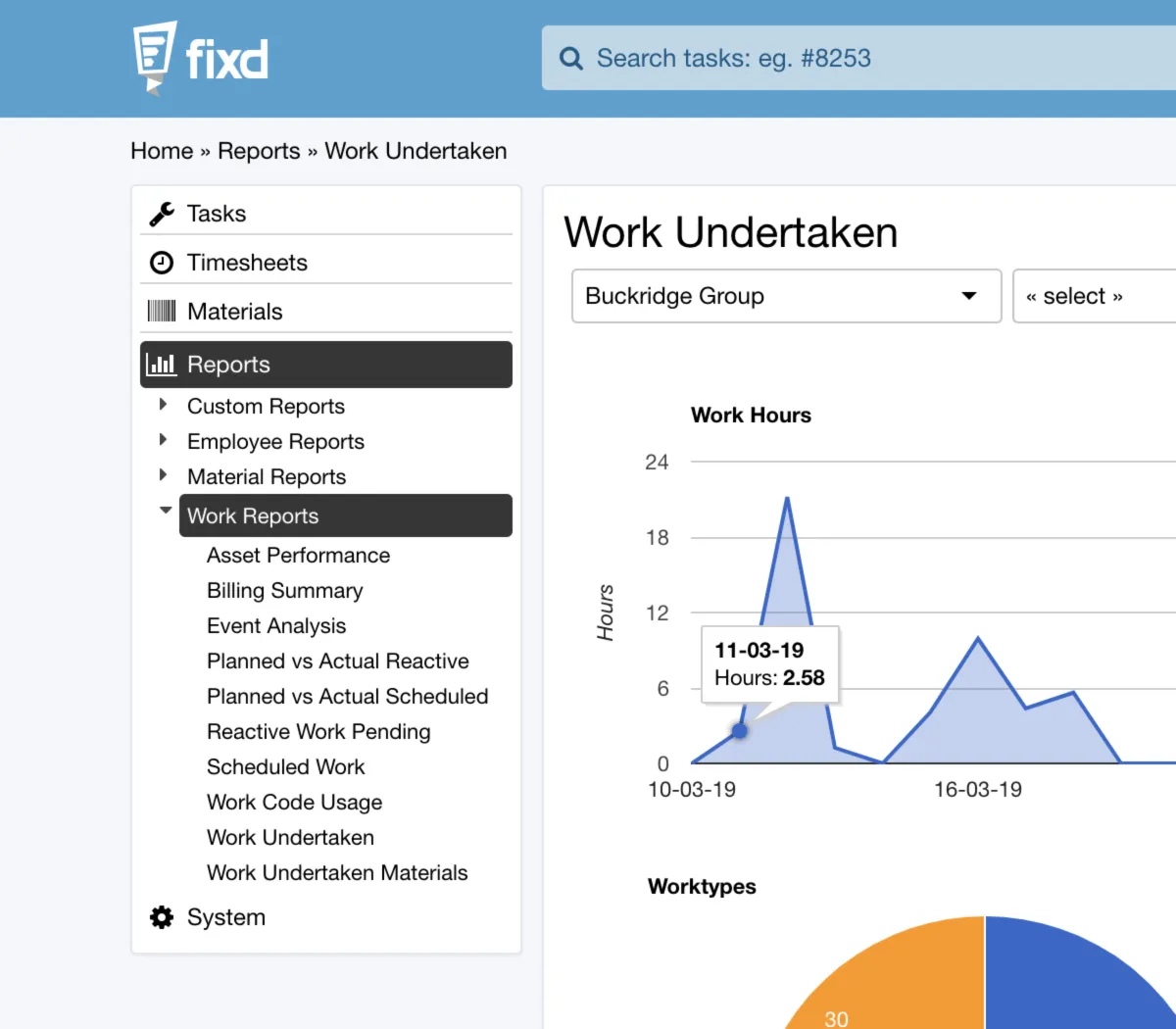Open Planned vs Actual Reactive report
The height and width of the screenshot is (1029, 1176).
[338, 661]
